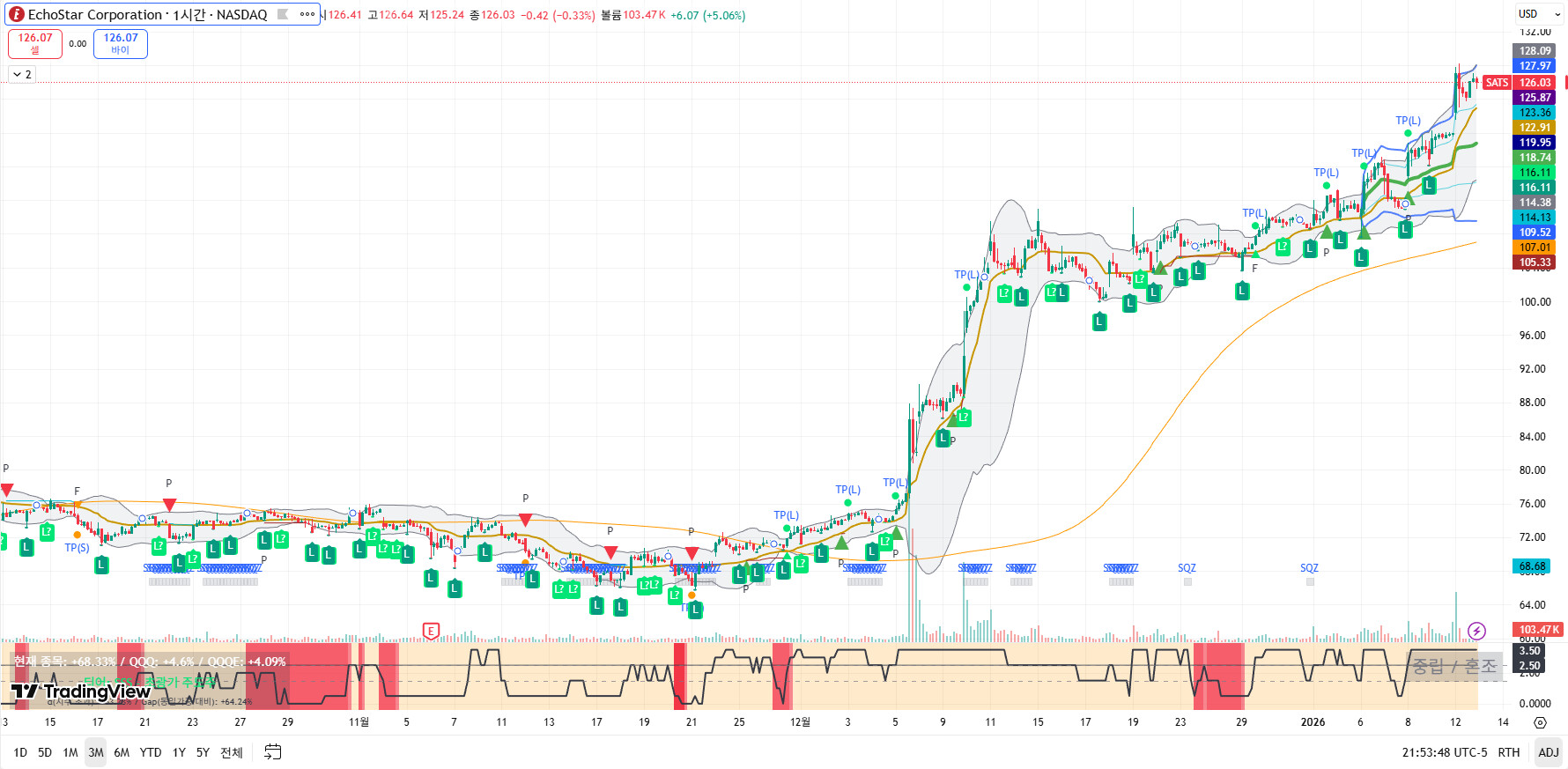Open the USD currency dropdown
Screen dimensions: 1568x769
coord(1539,14)
